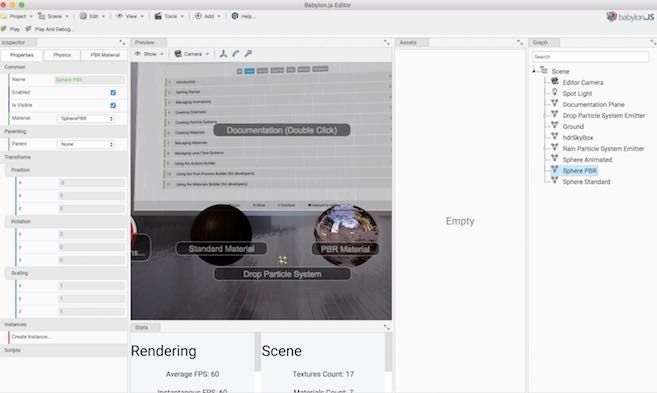657x393 pixels.
Task: Select Rain Particle System Emitter node
Action: (603, 149)
